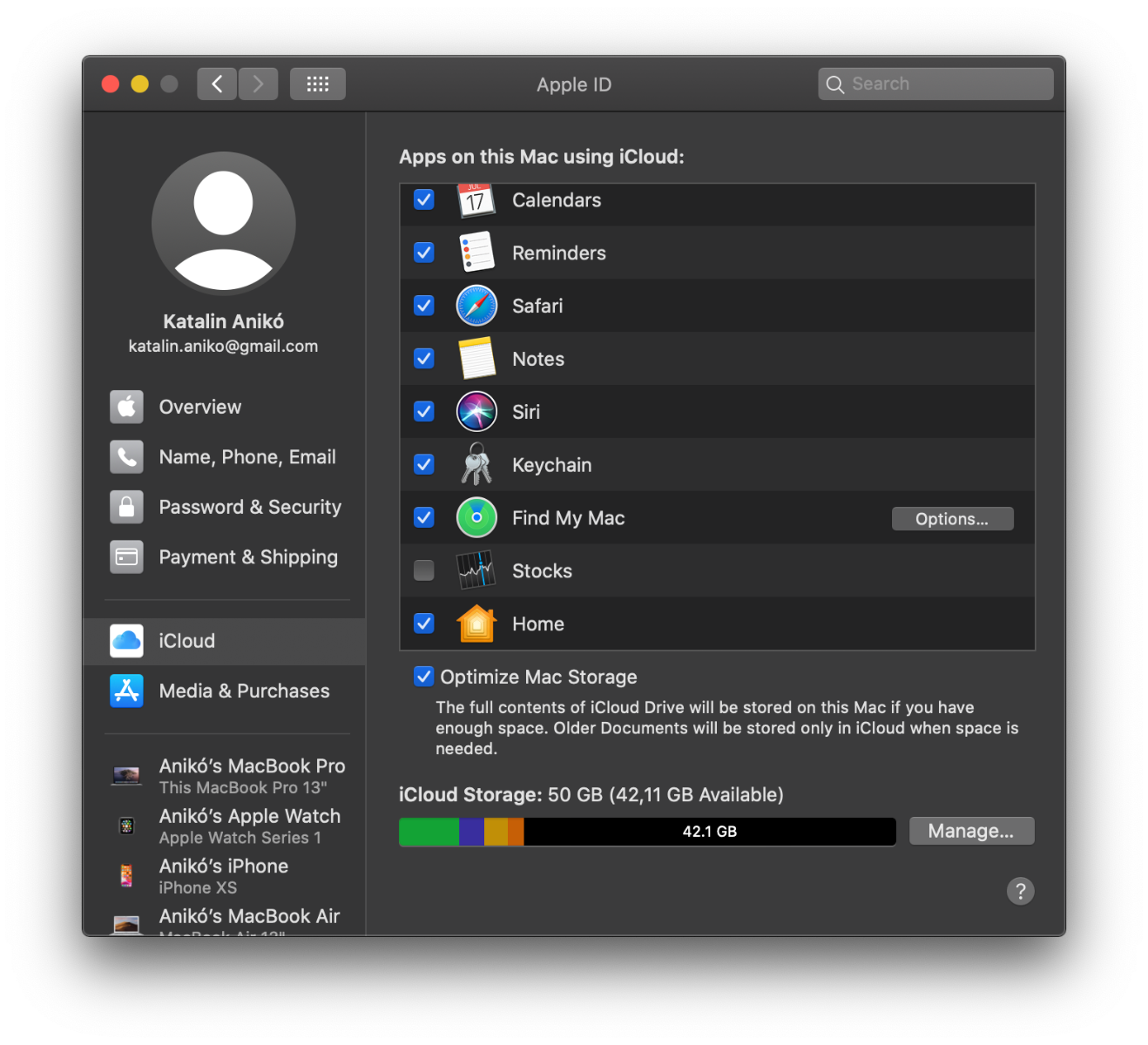Click the Safari compass icon
This screenshot has width=1148, height=1045.
click(476, 306)
